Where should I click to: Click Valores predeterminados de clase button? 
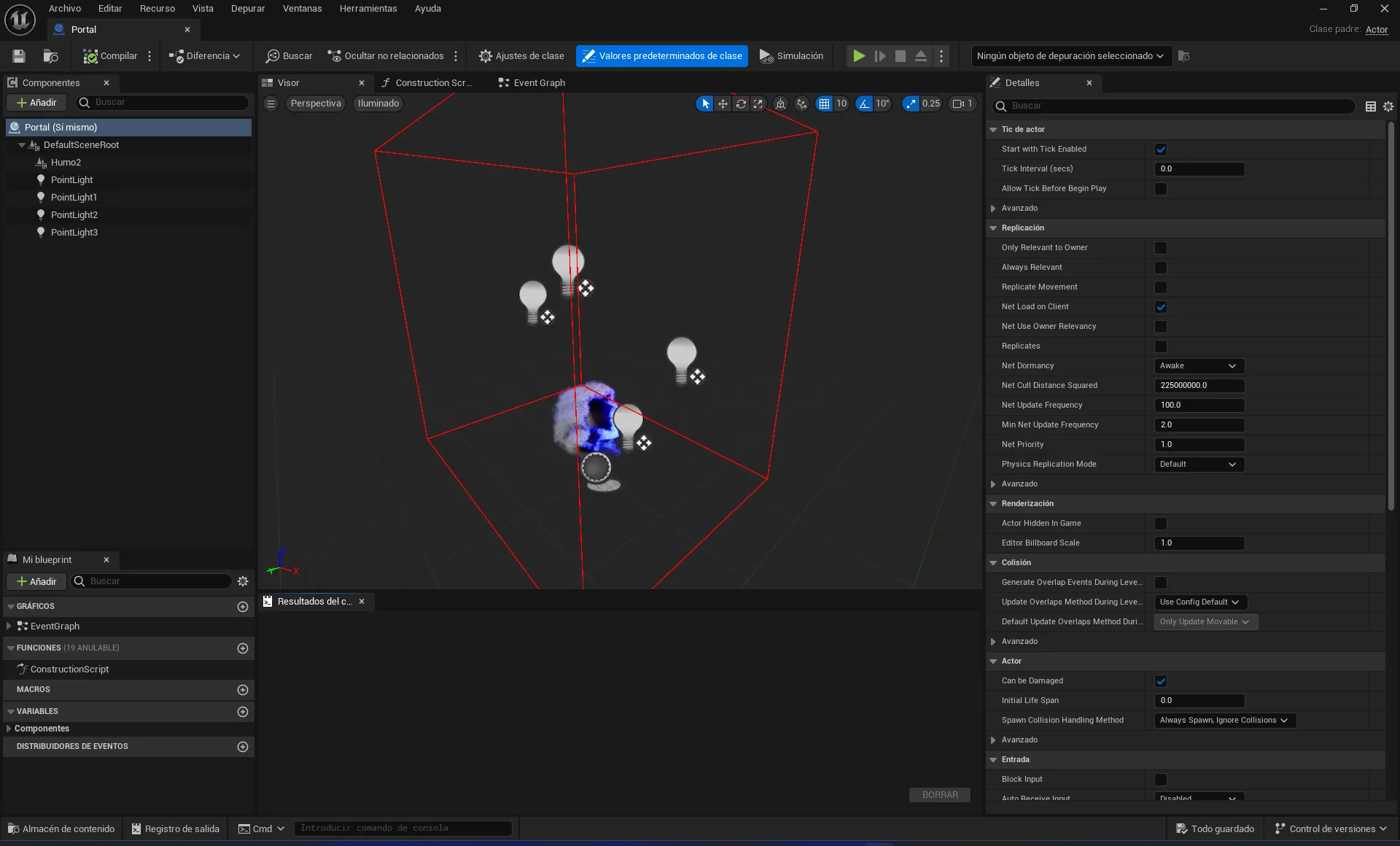[x=662, y=56]
